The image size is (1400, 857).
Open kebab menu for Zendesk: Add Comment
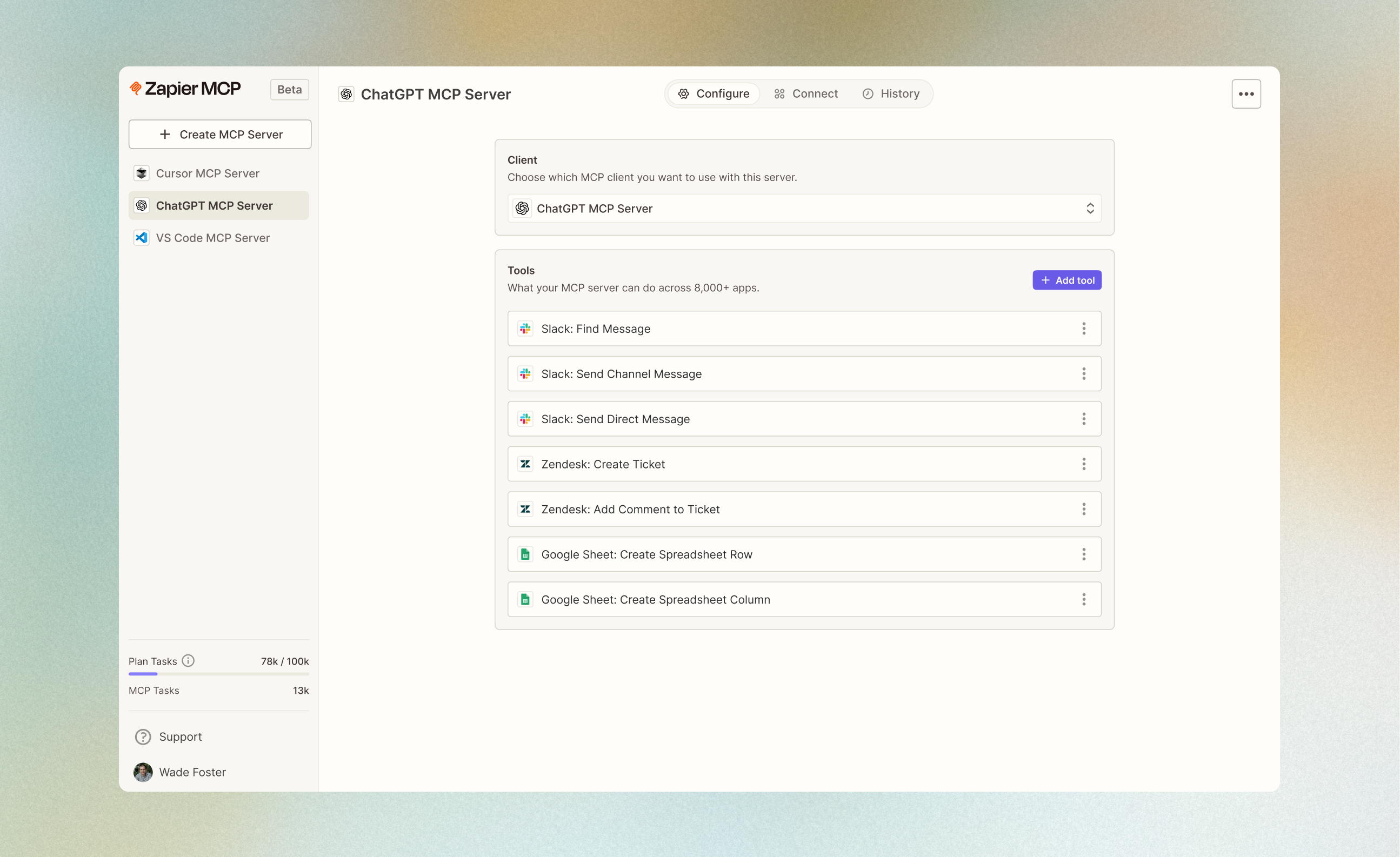pos(1084,509)
